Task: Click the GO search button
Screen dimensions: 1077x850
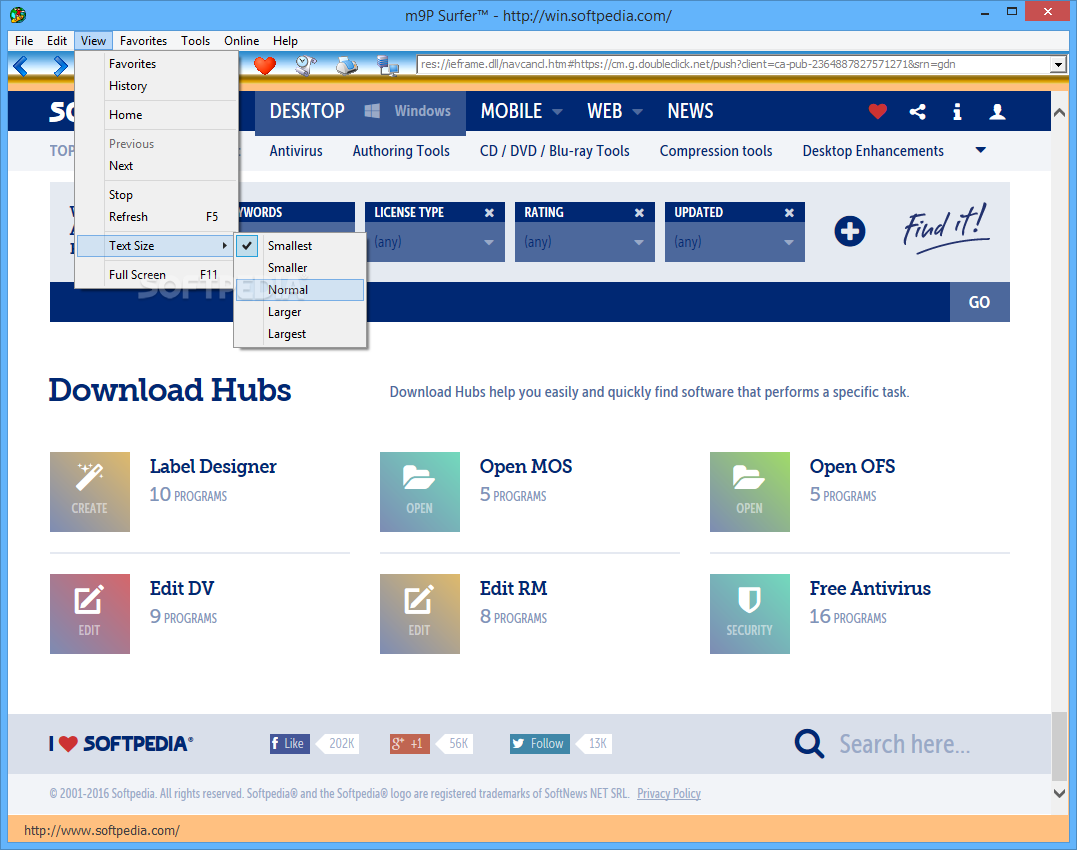Action: click(979, 302)
